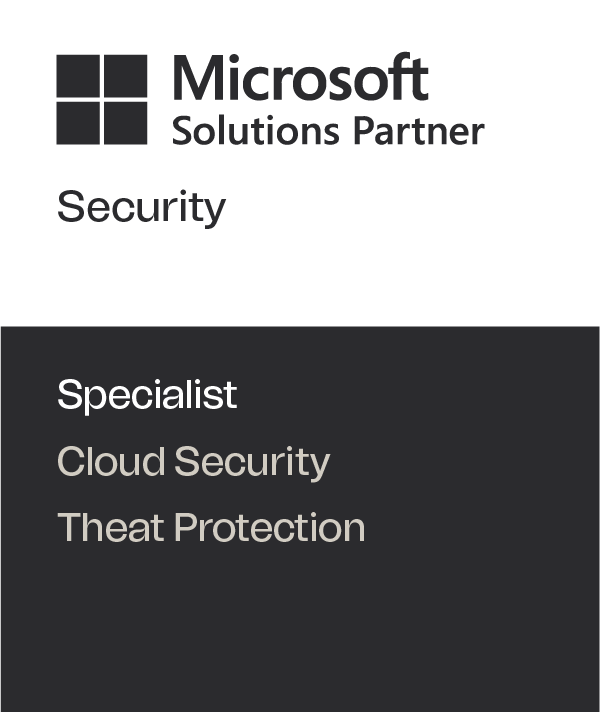Click the center gap between the logo squares

pyautogui.click(x=101, y=99)
